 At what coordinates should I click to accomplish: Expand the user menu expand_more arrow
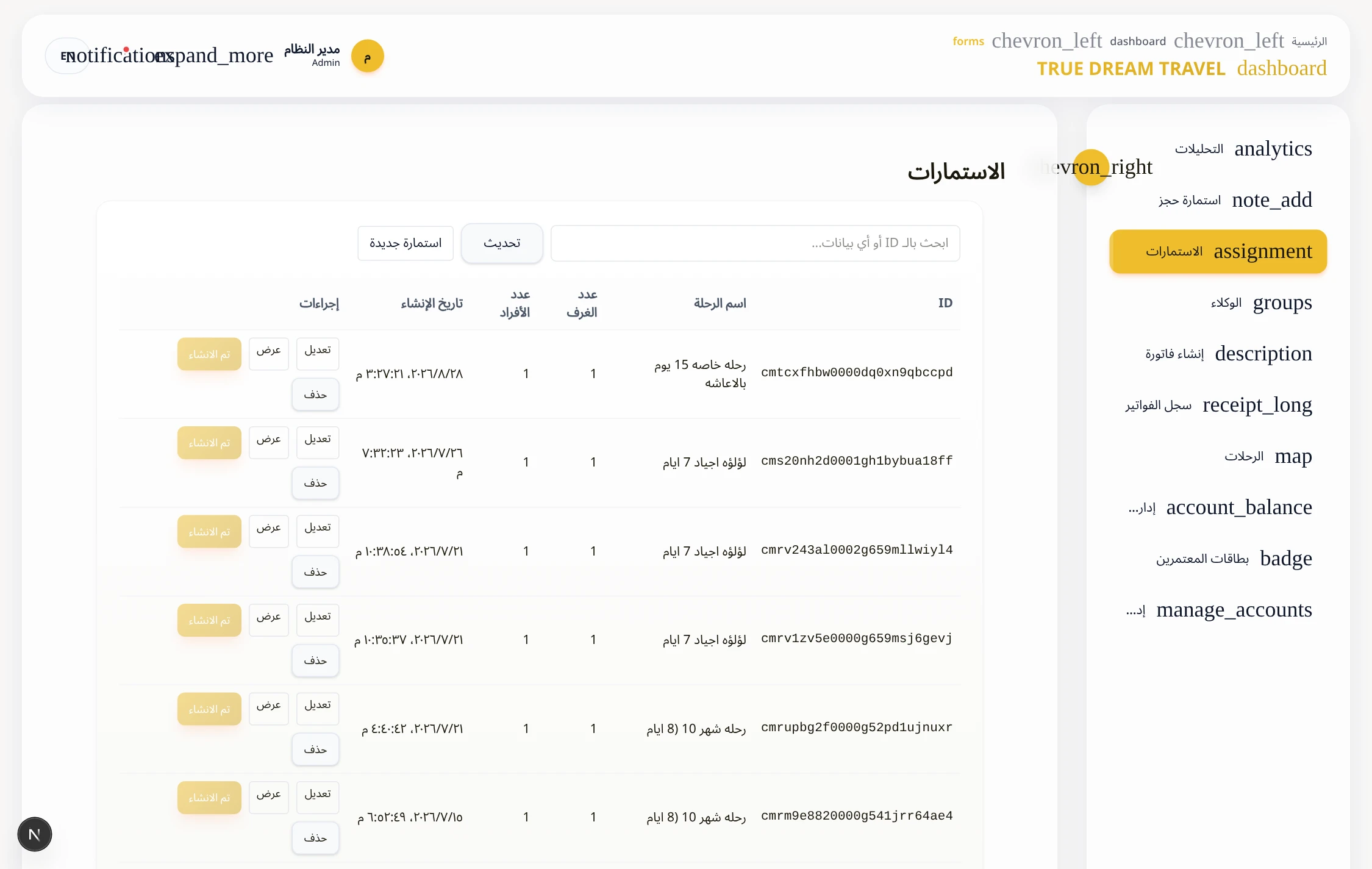pyautogui.click(x=215, y=55)
